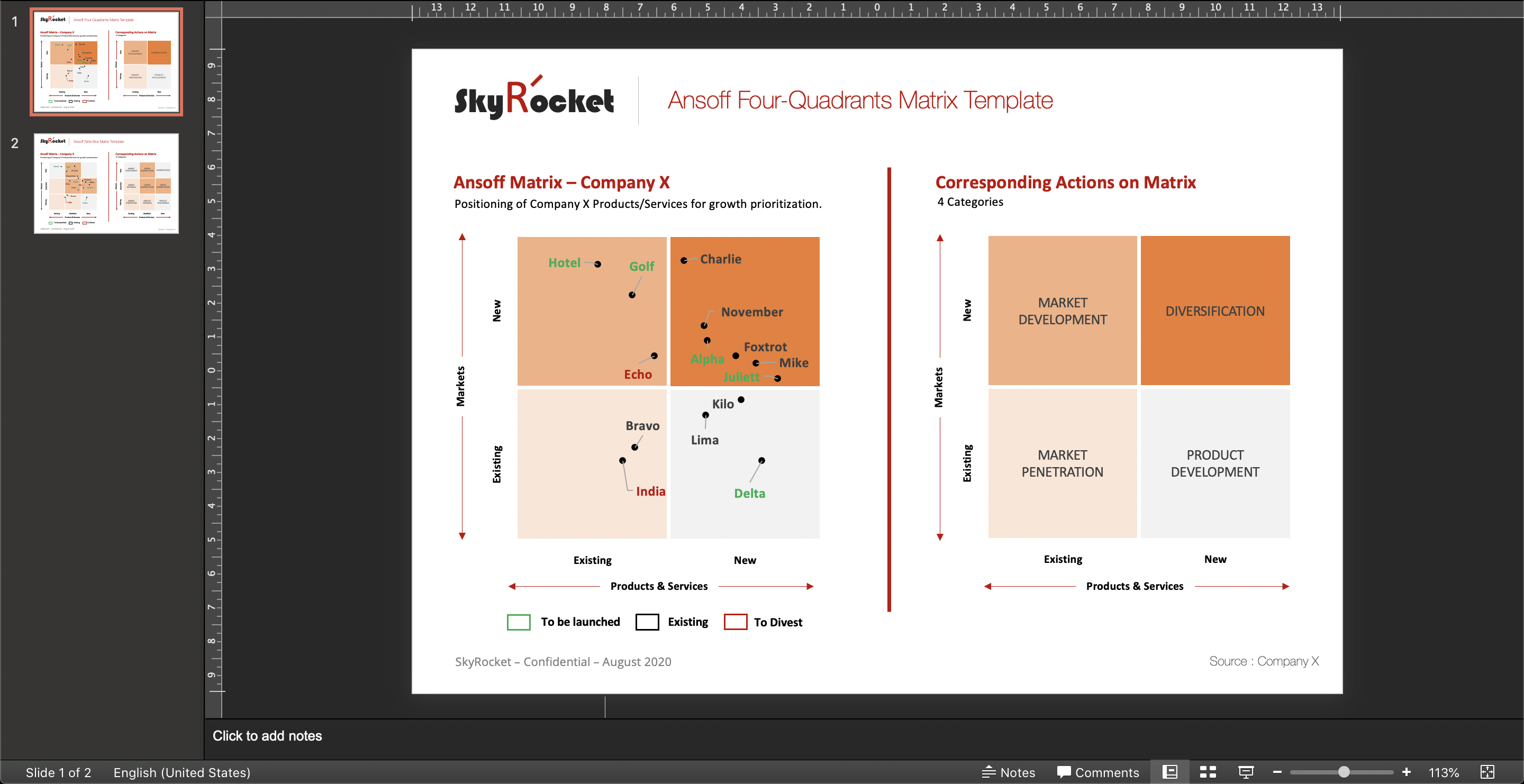Select To be launched legend text
The image size is (1524, 784).
(580, 622)
